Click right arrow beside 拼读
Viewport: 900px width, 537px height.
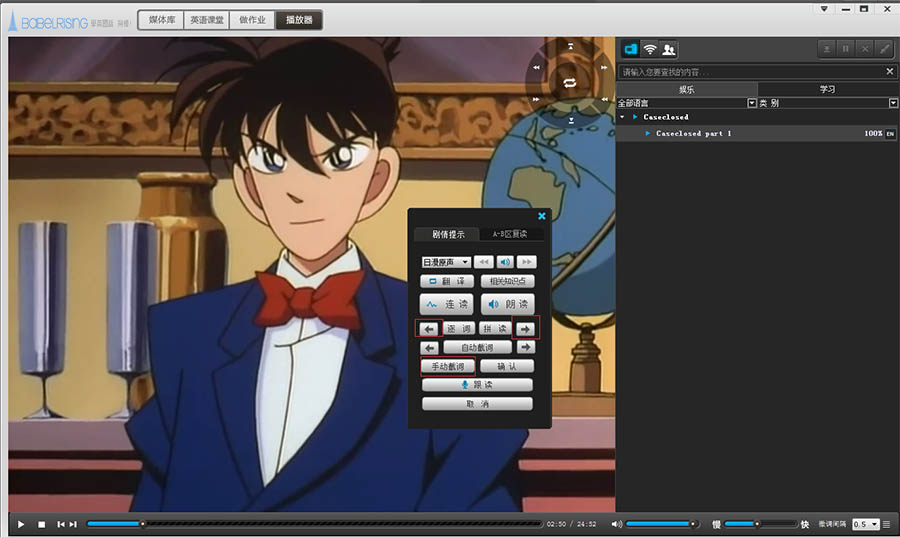(x=525, y=329)
